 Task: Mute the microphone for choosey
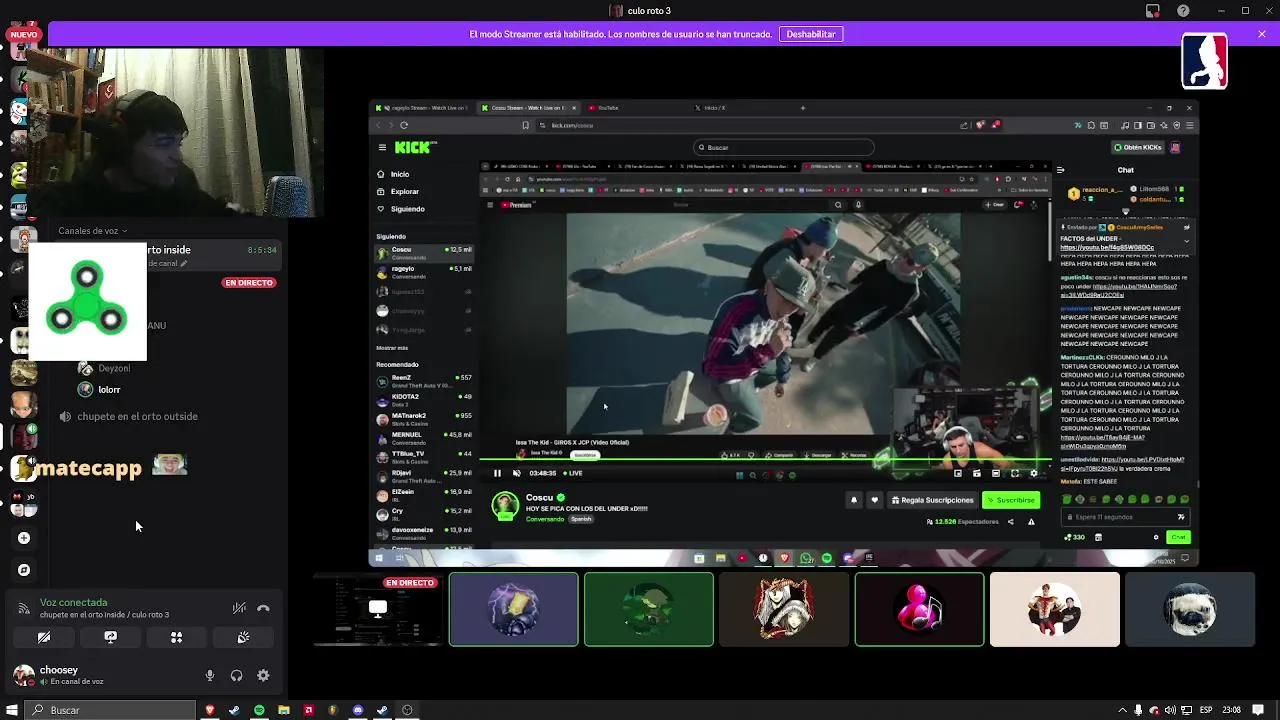pyautogui.click(x=210, y=676)
